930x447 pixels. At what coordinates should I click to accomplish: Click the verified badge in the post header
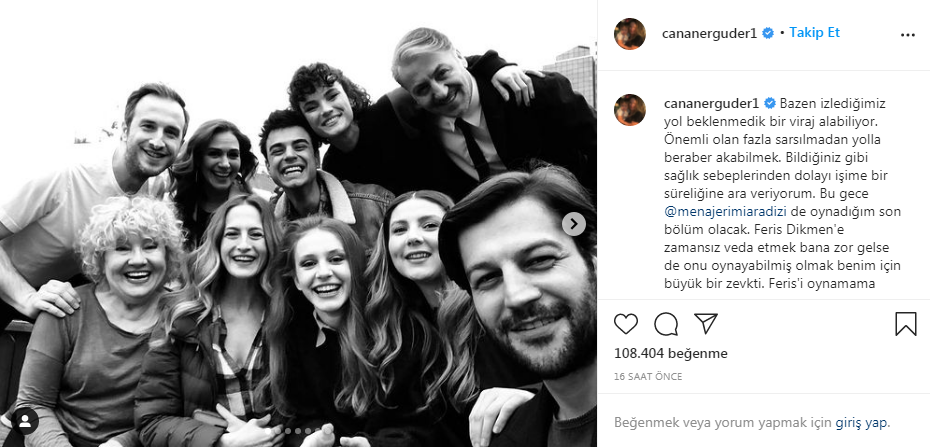pyautogui.click(x=768, y=33)
